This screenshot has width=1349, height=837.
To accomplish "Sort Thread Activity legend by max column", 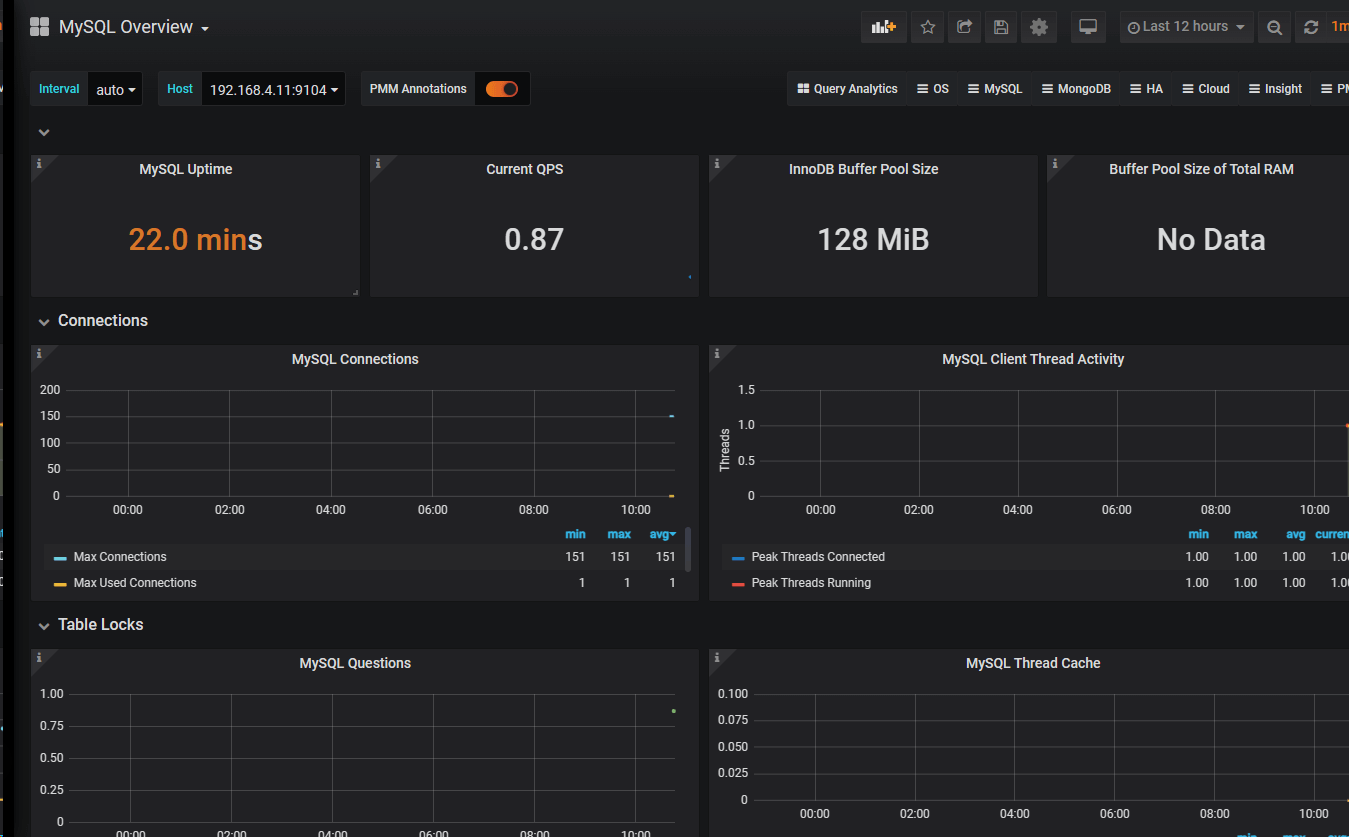I will tap(1246, 534).
